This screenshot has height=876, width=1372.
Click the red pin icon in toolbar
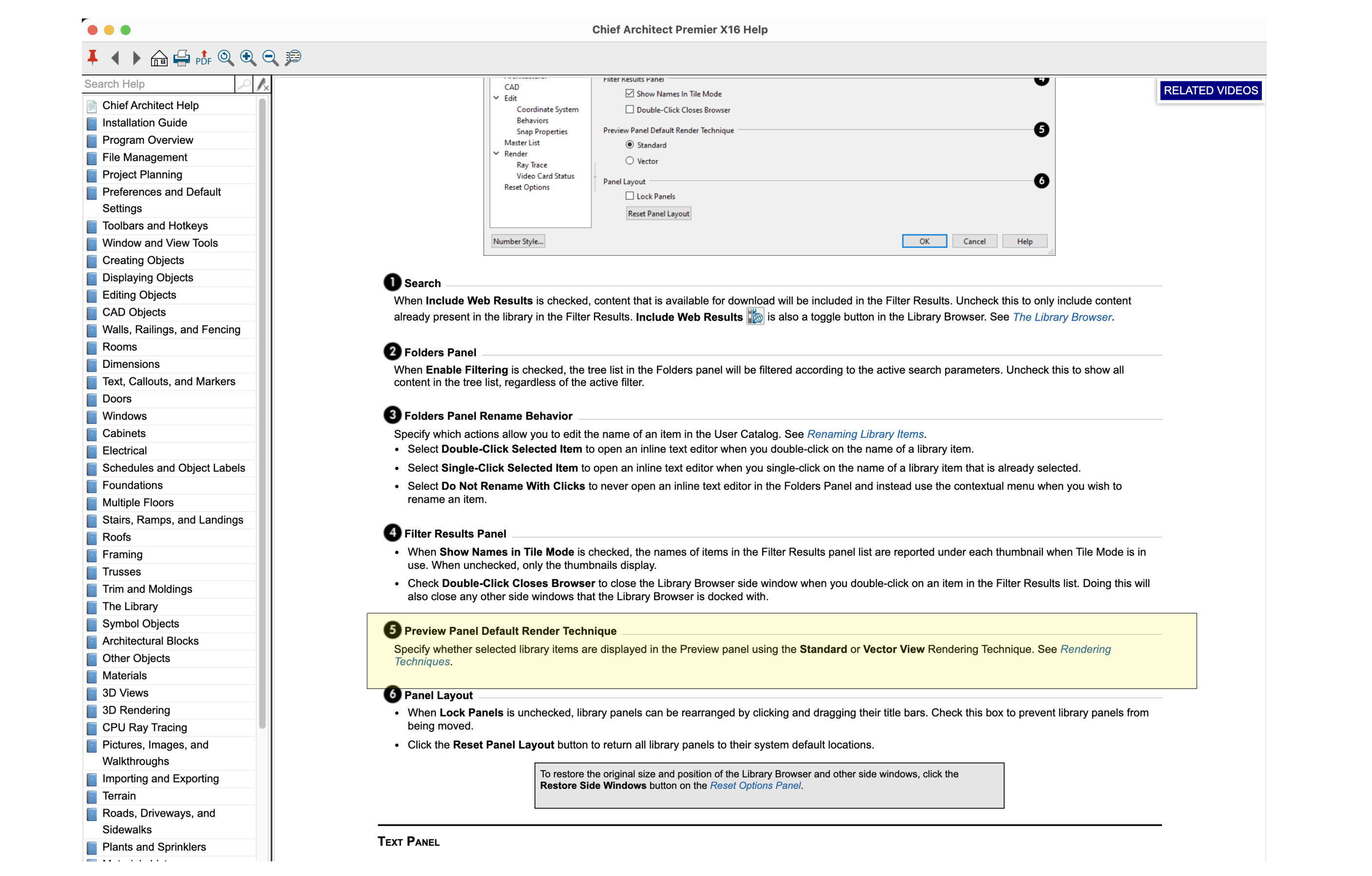pos(92,57)
